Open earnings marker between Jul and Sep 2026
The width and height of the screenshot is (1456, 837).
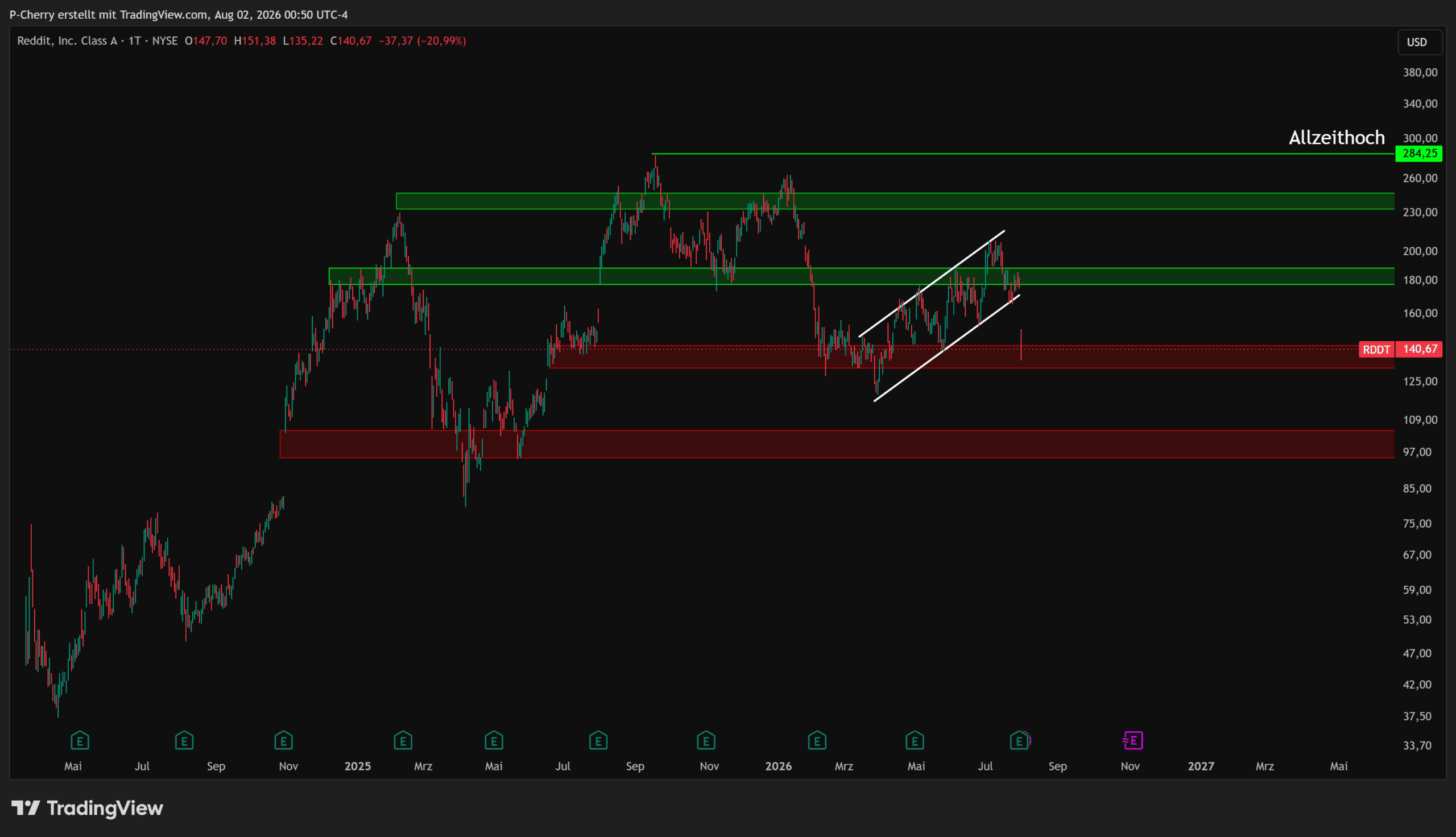pos(1019,740)
